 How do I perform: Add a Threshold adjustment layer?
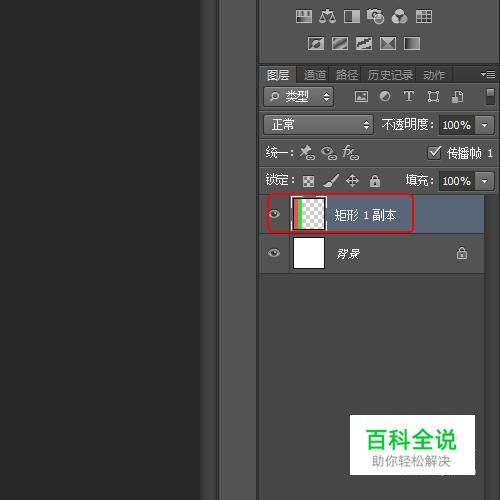coord(364,43)
